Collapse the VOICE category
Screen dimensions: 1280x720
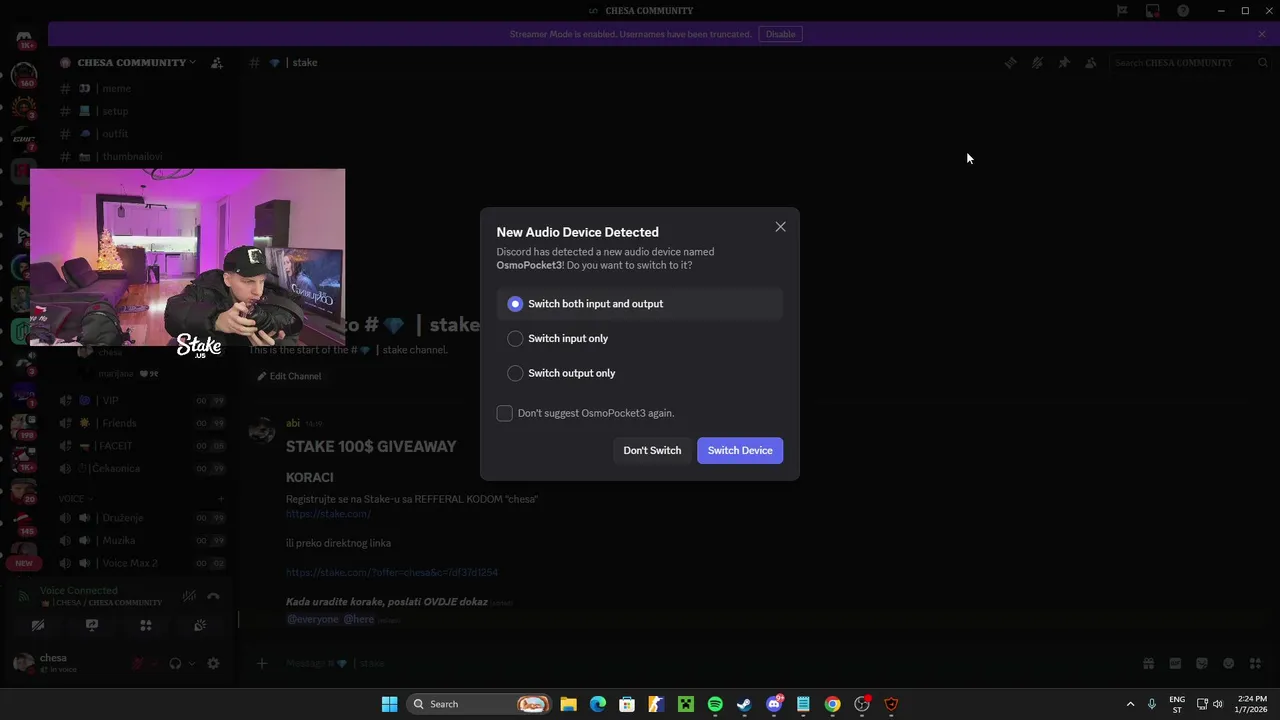click(x=75, y=498)
